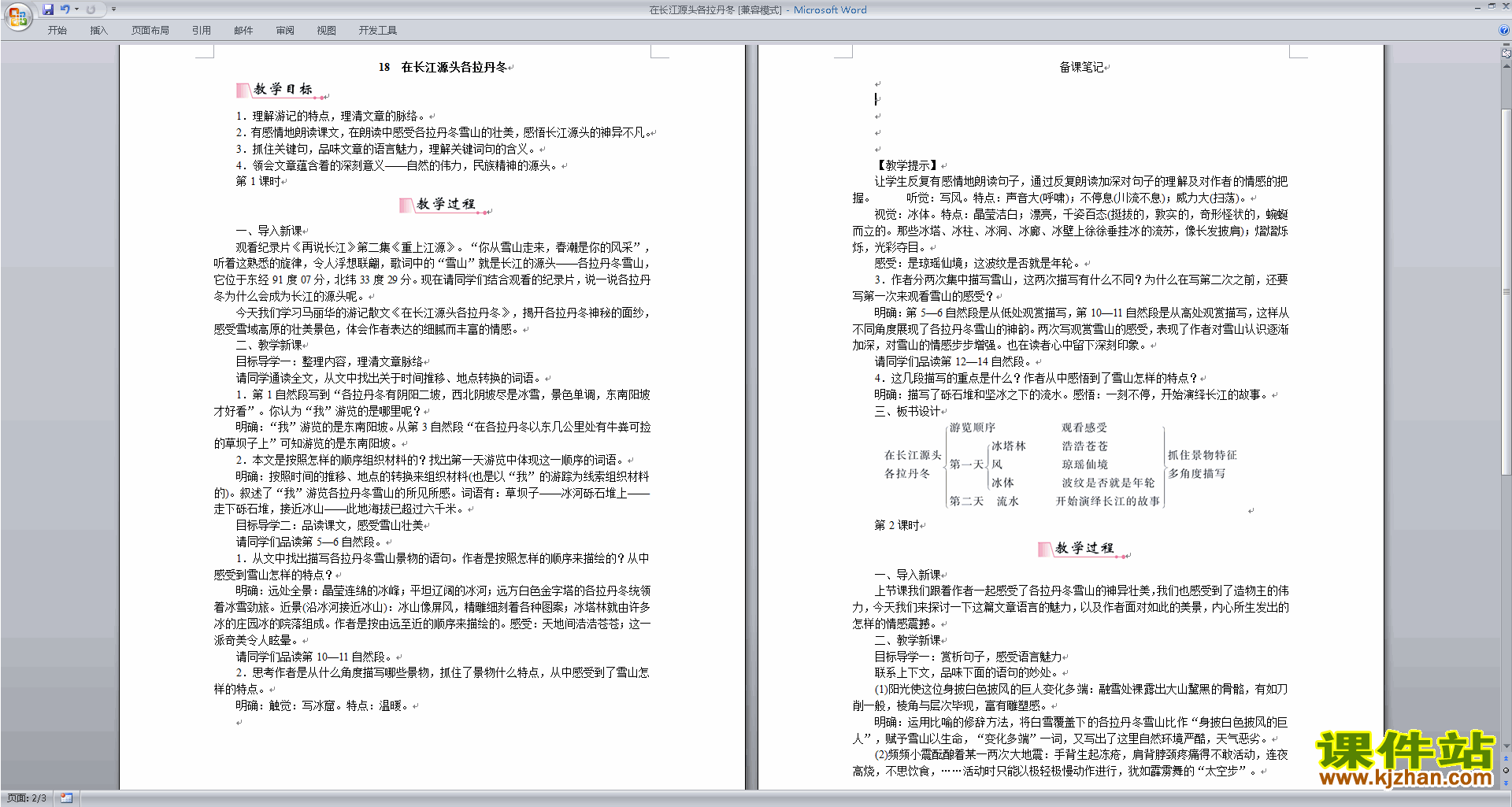The image size is (1512, 807).
Task: Go to the 视图 ribbon tab
Action: 327,31
